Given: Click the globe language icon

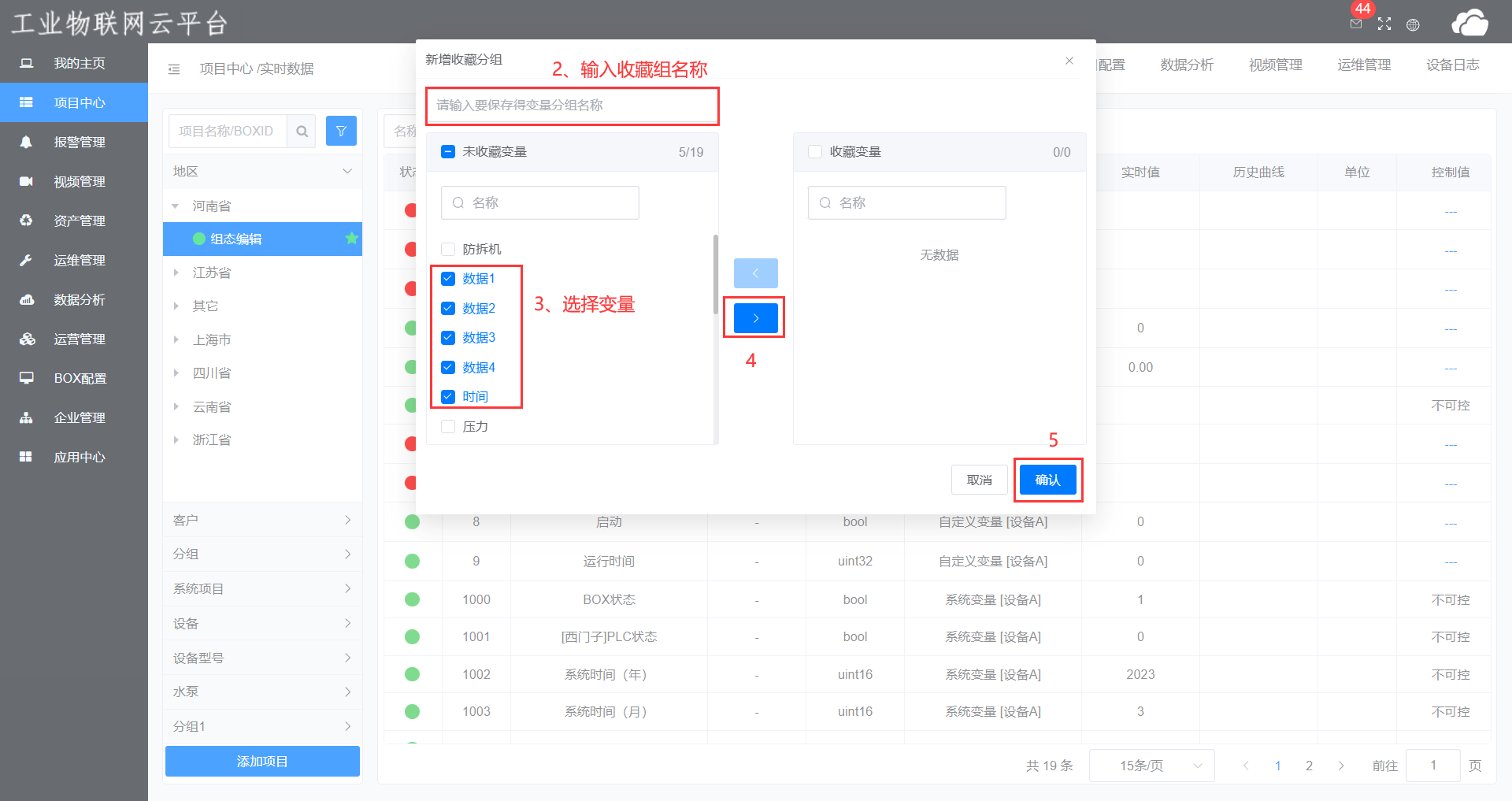Looking at the screenshot, I should tap(1413, 24).
